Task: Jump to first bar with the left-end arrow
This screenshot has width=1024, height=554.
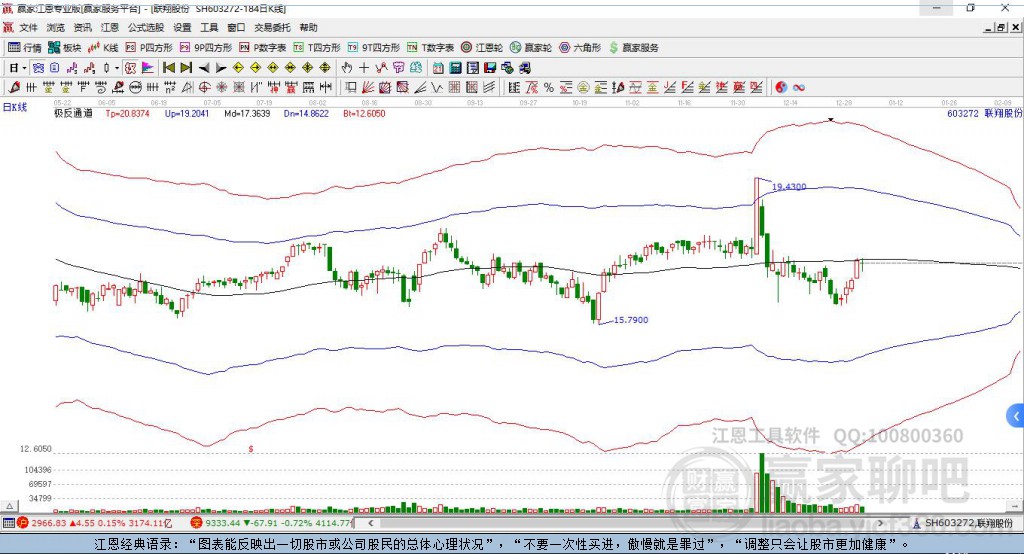Action: [168, 68]
